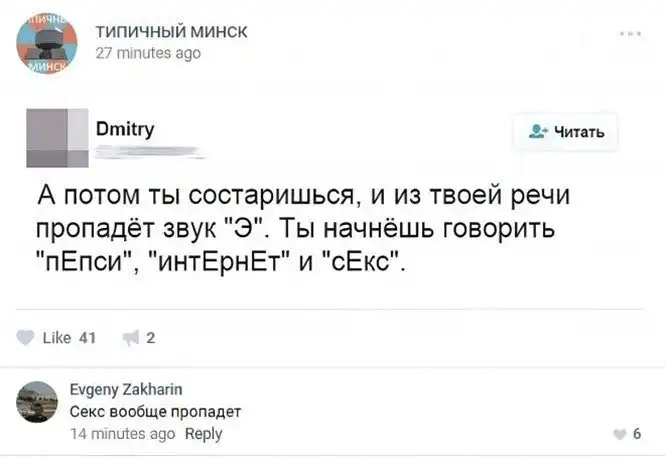Expand the three-dot post options menu
665x458 pixels.
click(x=629, y=34)
